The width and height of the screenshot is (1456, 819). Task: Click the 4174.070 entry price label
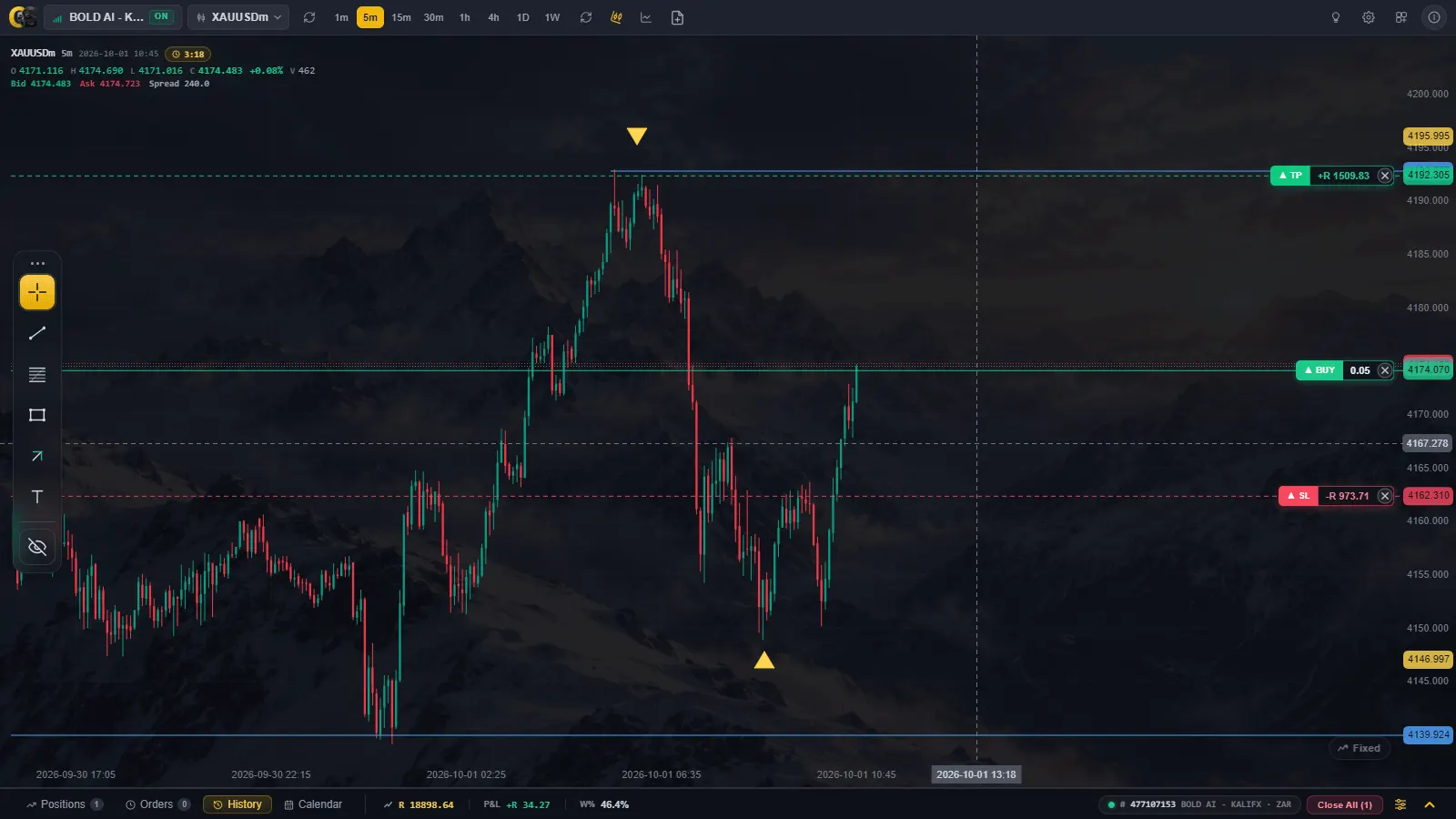[1429, 369]
